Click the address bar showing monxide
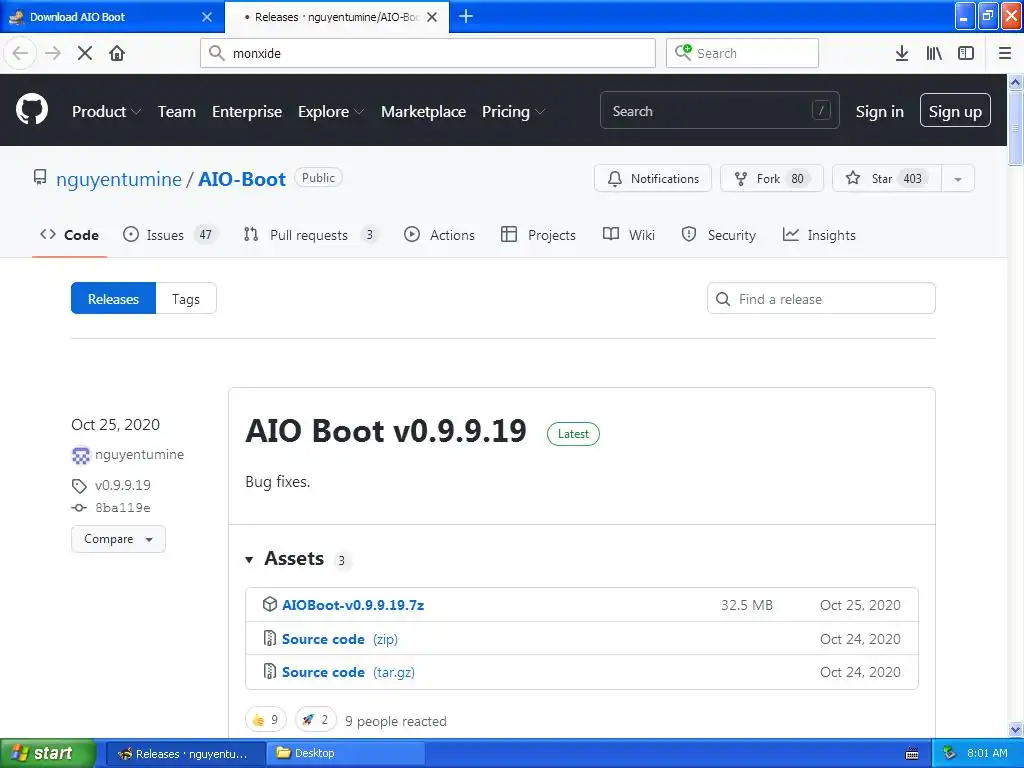Viewport: 1024px width, 768px height. tap(428, 53)
